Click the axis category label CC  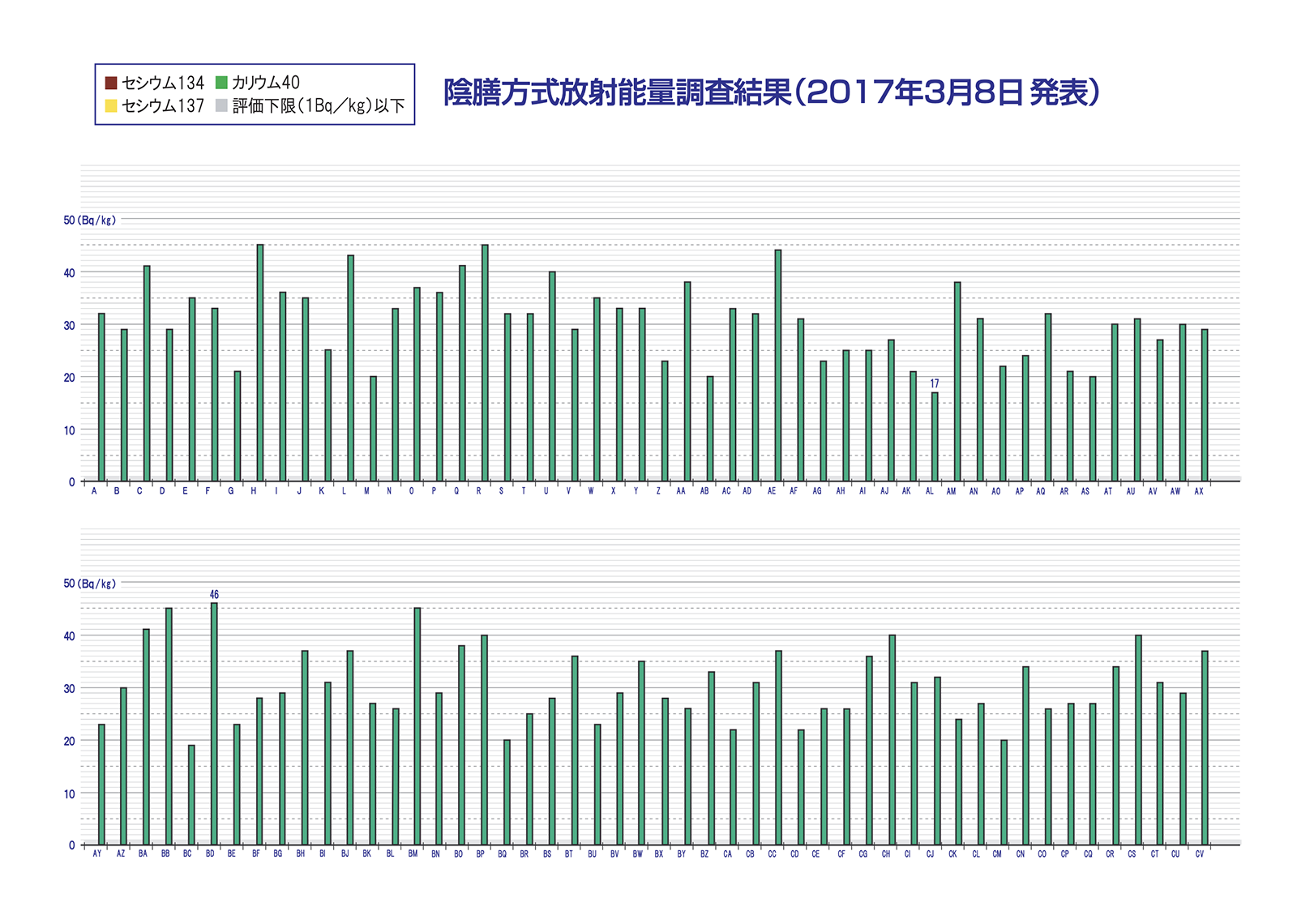click(772, 854)
